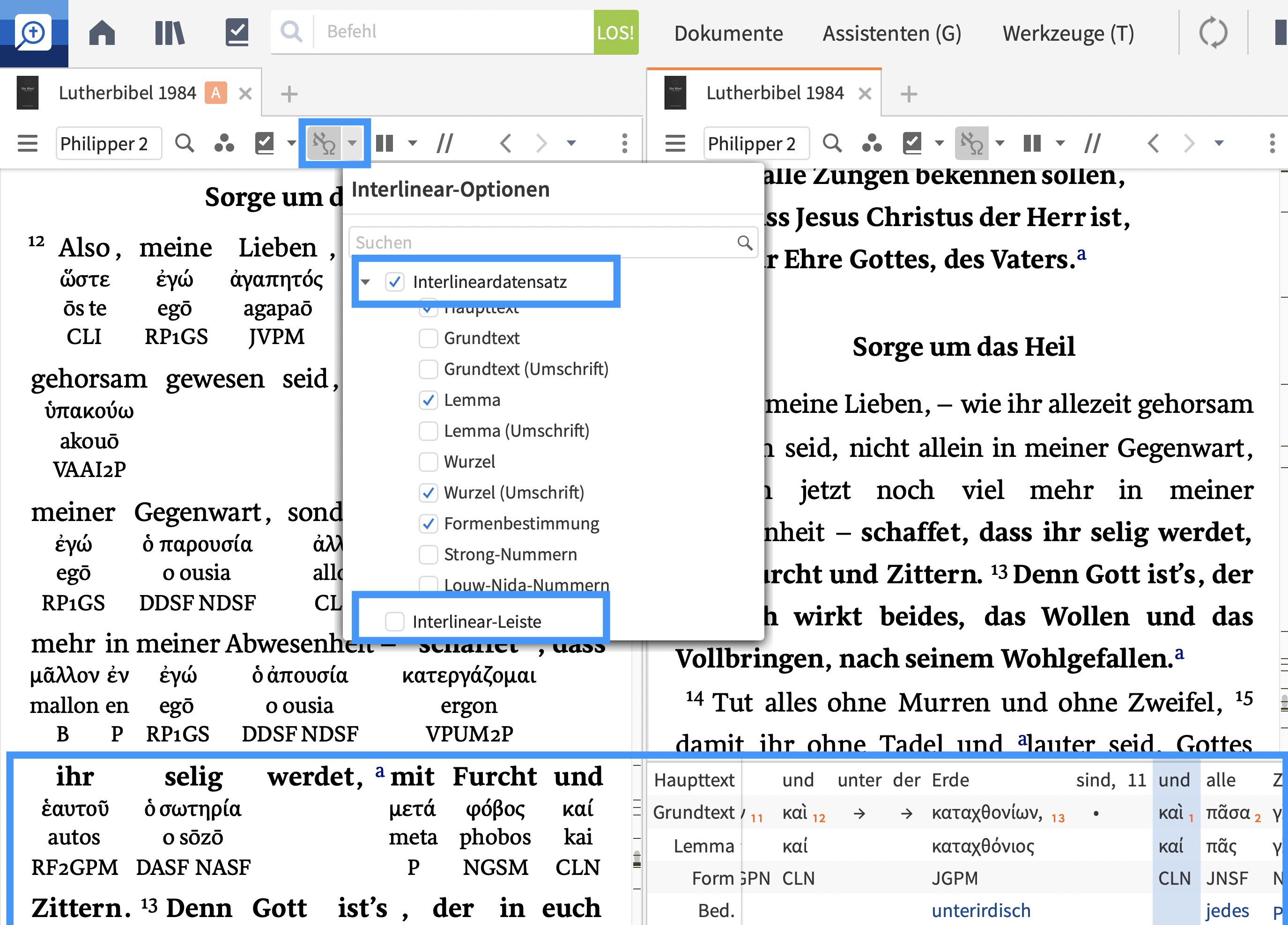Enable the Interlinear-Leiste checkbox
The image size is (1288, 925).
pyautogui.click(x=395, y=621)
